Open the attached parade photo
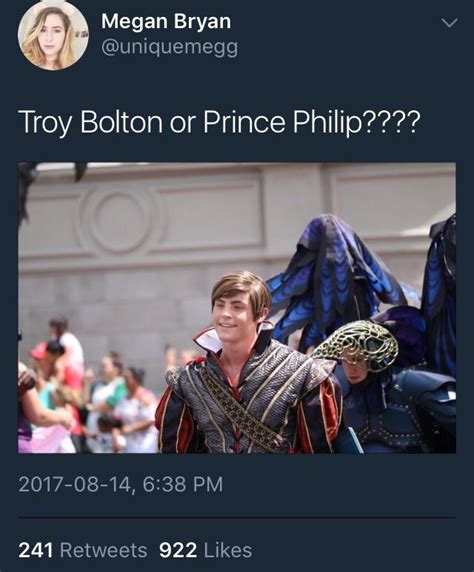 click(237, 308)
